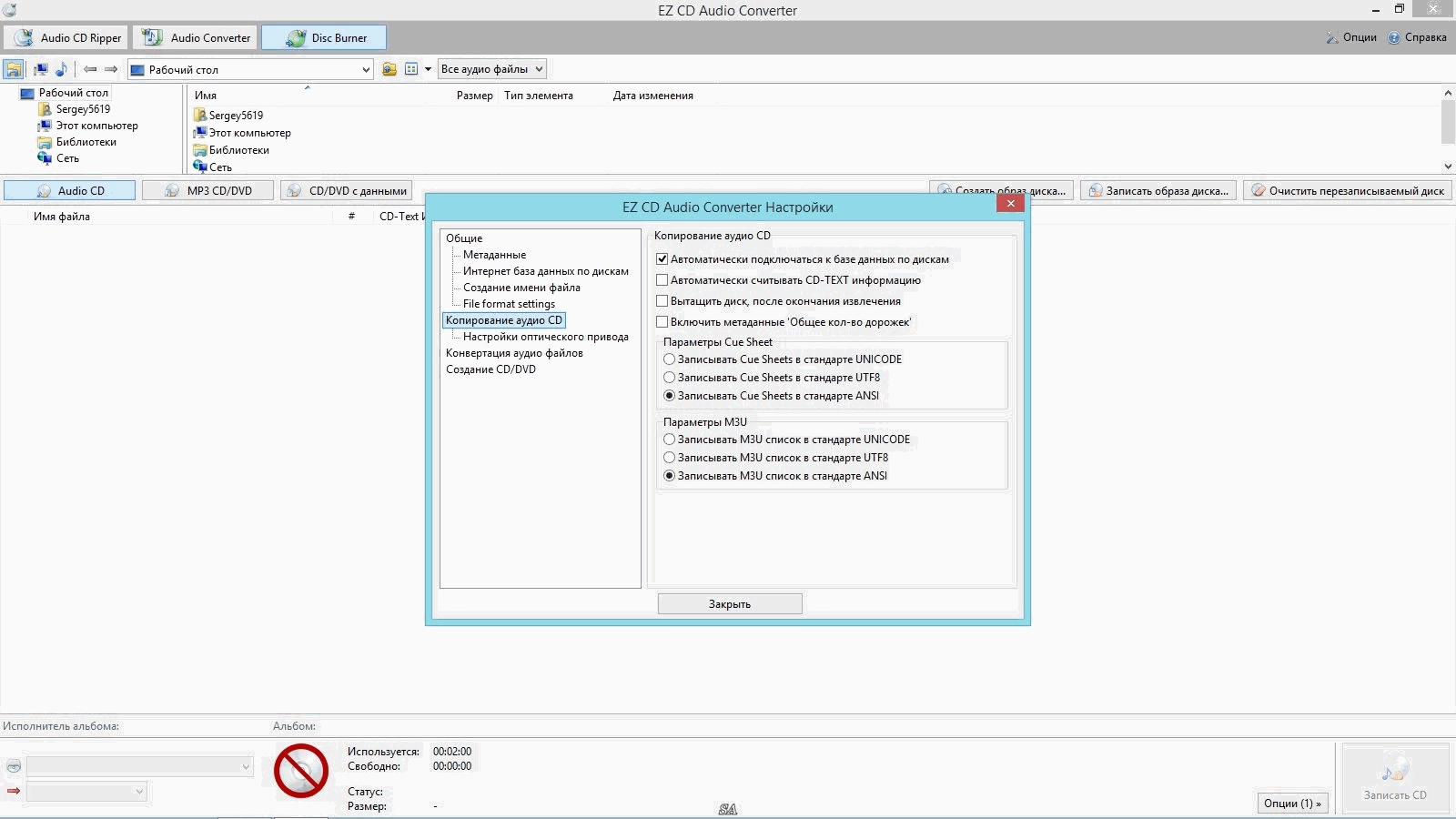Sort file list by Размер column
The image size is (1456, 819).
point(474,96)
